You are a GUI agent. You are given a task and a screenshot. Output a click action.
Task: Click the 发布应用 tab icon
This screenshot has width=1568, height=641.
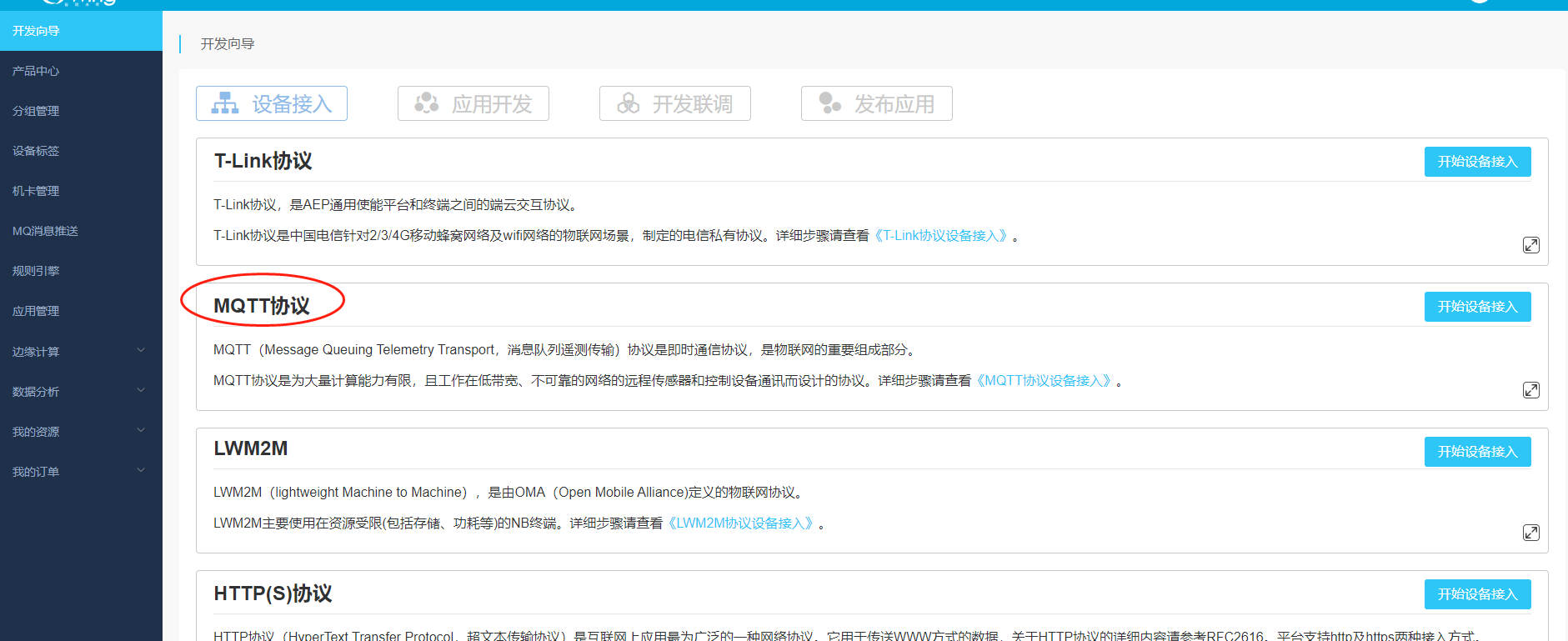[x=830, y=103]
